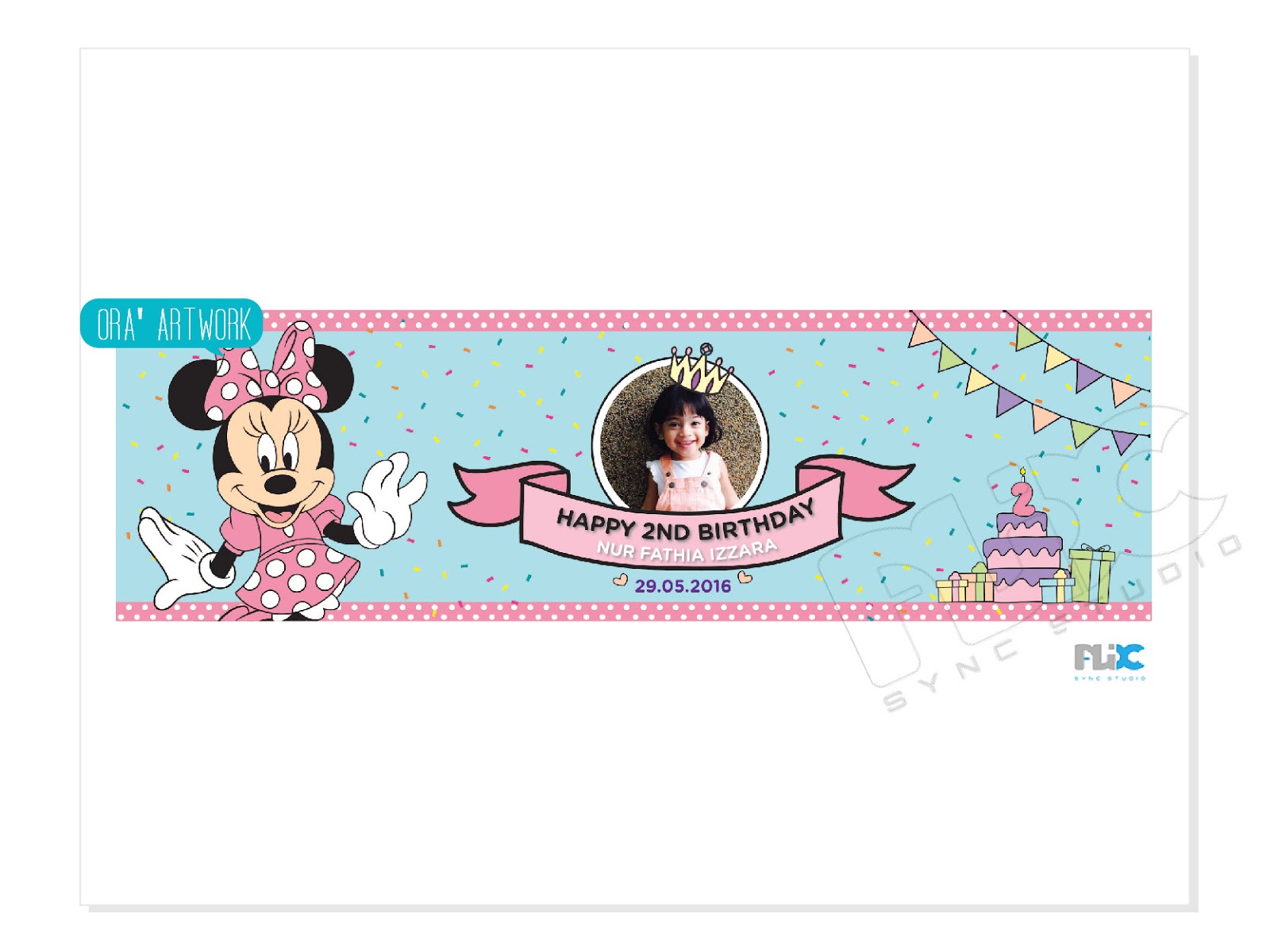Click the date 29.05.2016
The image size is (1270, 952).
(x=683, y=586)
